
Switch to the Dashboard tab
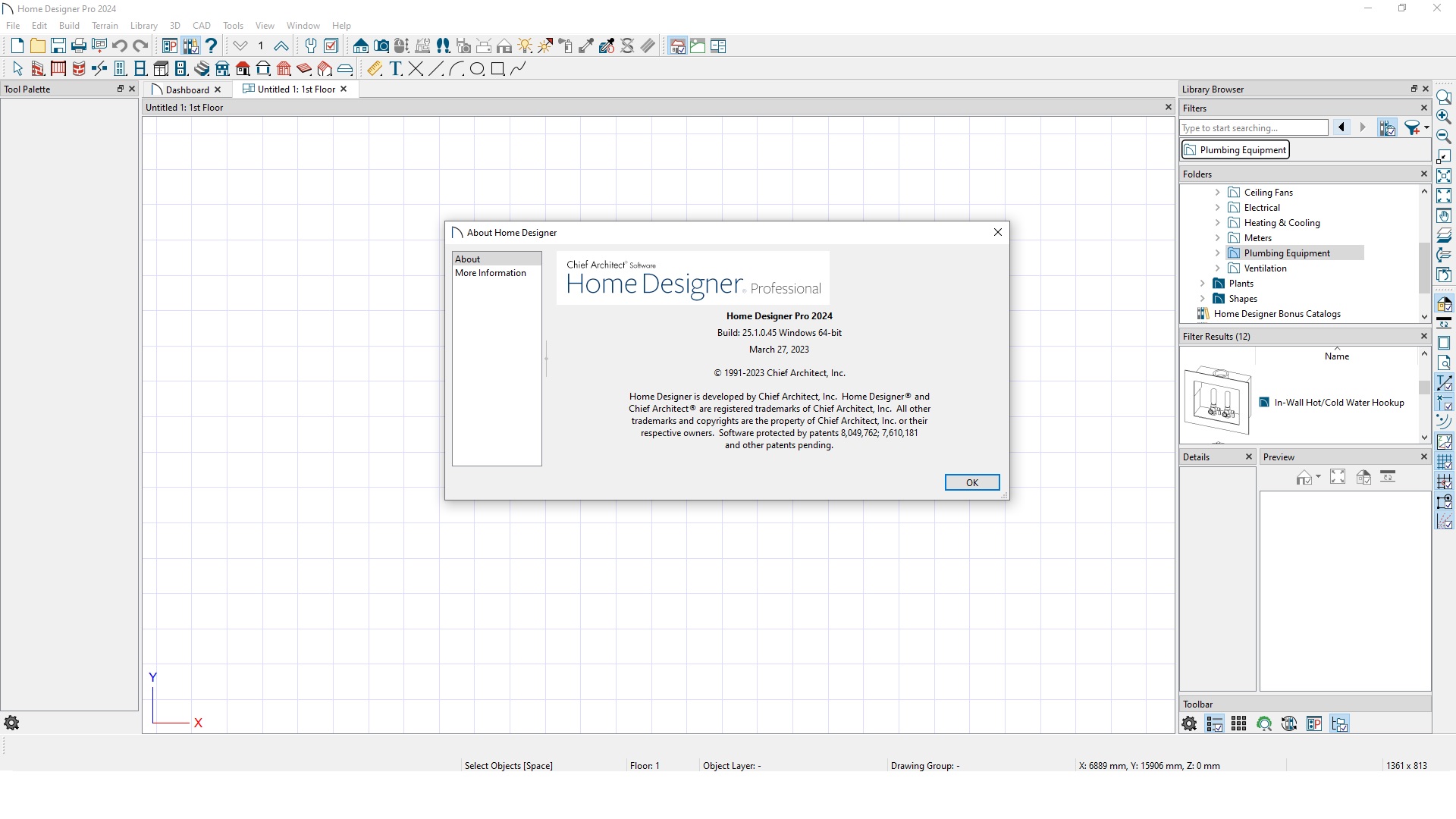tap(187, 89)
